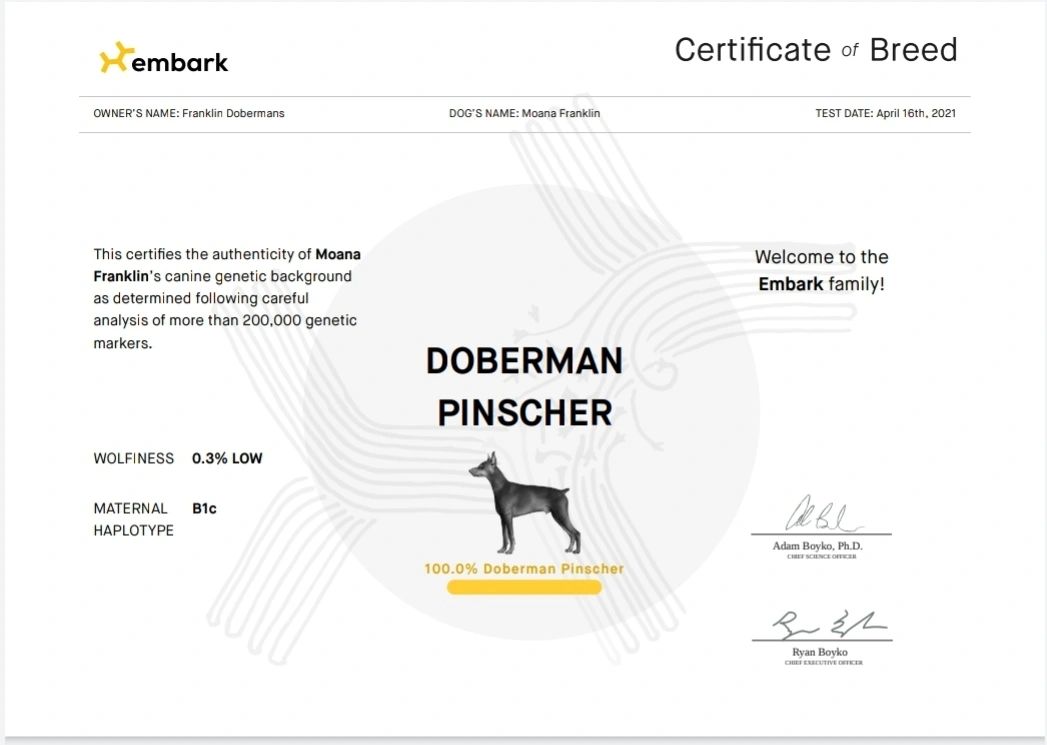Click Ryan Boyko's handwritten signature
This screenshot has width=1047, height=745.
(x=820, y=625)
